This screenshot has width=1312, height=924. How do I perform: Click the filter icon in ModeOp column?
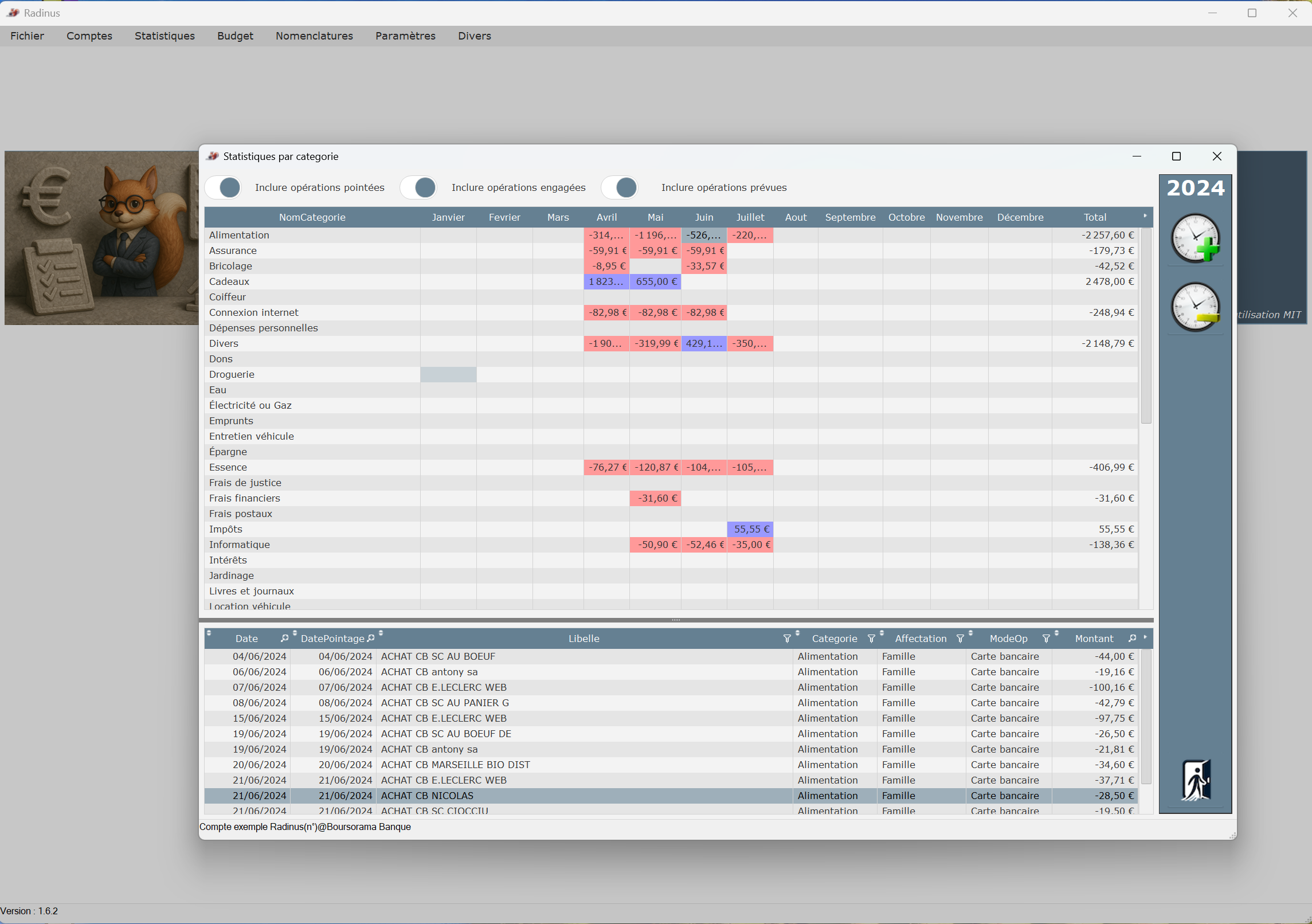click(1046, 639)
